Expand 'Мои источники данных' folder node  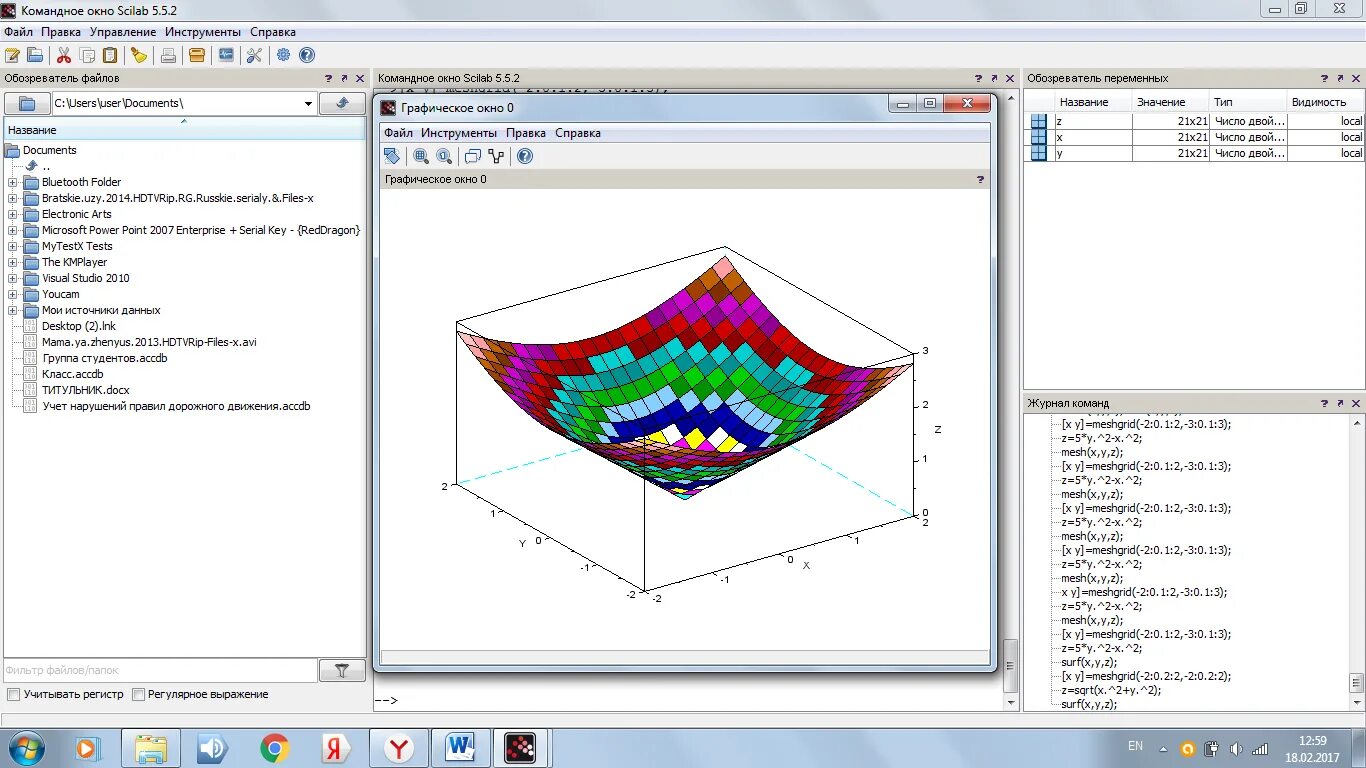pos(12,310)
